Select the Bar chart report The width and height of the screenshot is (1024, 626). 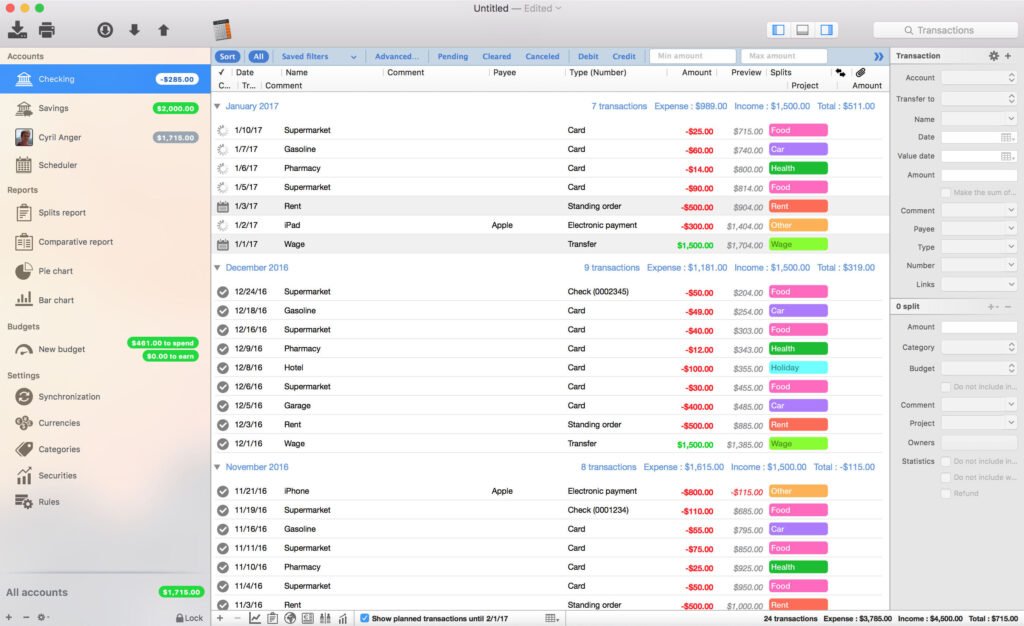pos(54,300)
